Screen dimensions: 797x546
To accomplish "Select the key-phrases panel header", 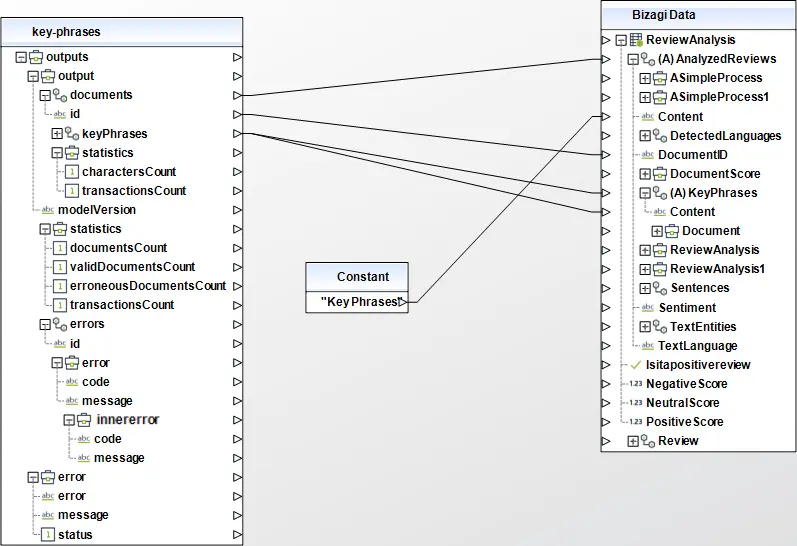I will click(x=122, y=32).
